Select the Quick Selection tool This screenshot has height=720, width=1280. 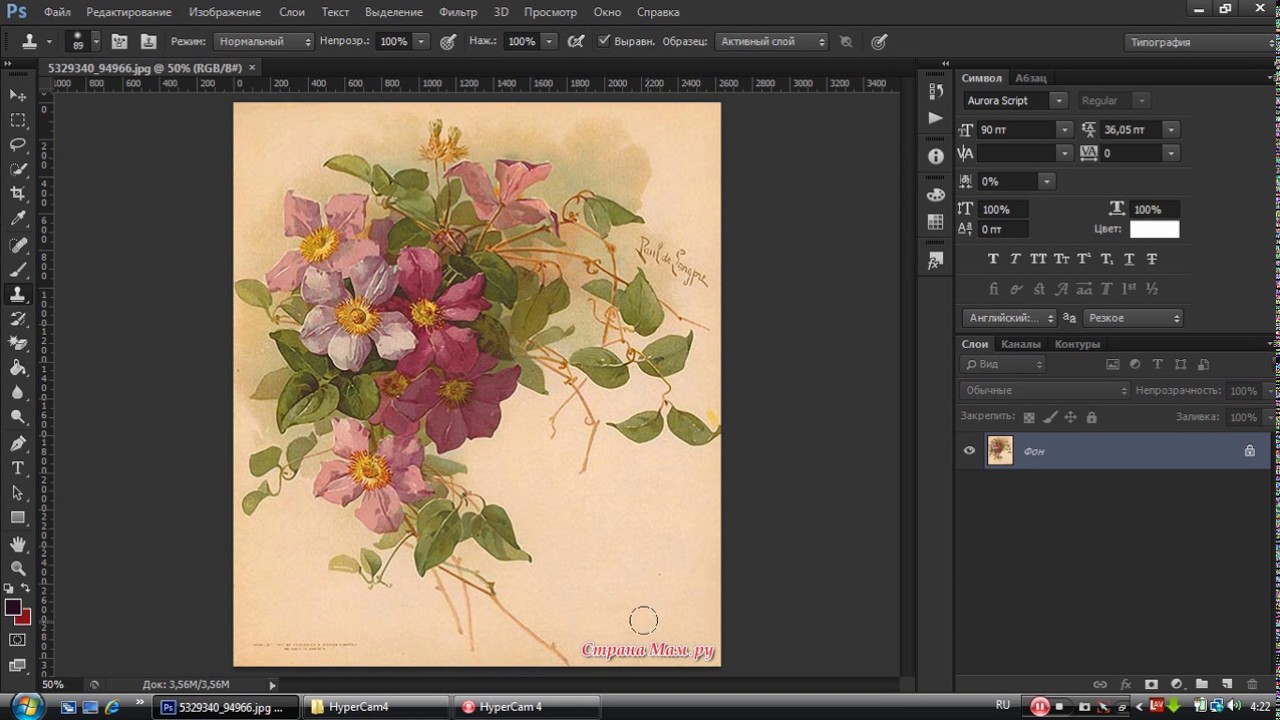pyautogui.click(x=18, y=170)
